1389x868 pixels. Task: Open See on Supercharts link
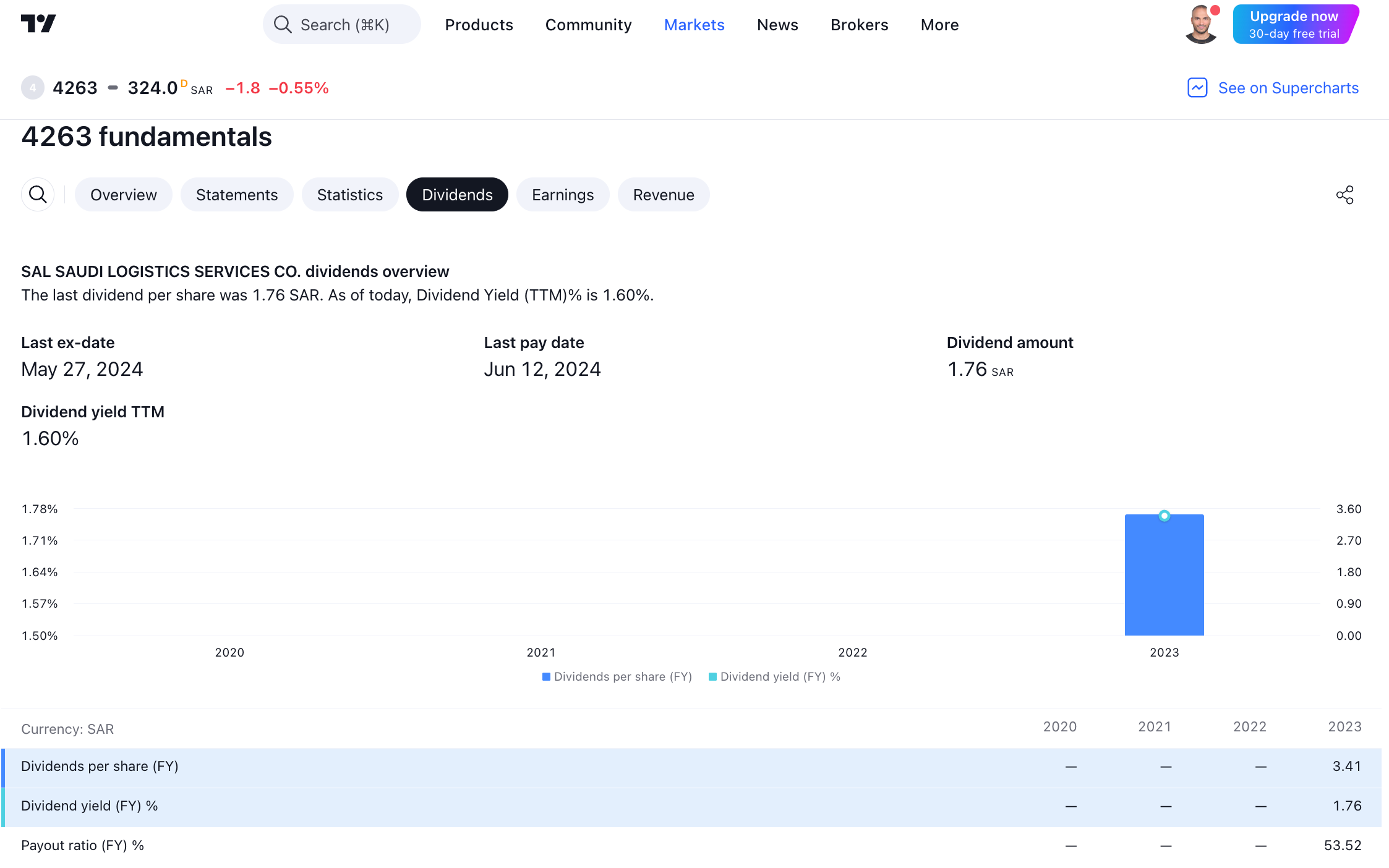pyautogui.click(x=1288, y=88)
